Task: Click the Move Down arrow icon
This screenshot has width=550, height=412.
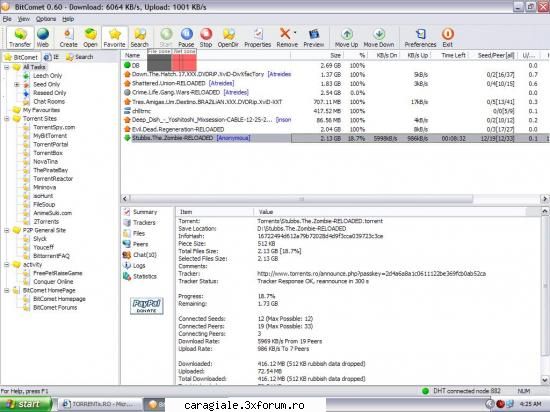Action: 379,37
